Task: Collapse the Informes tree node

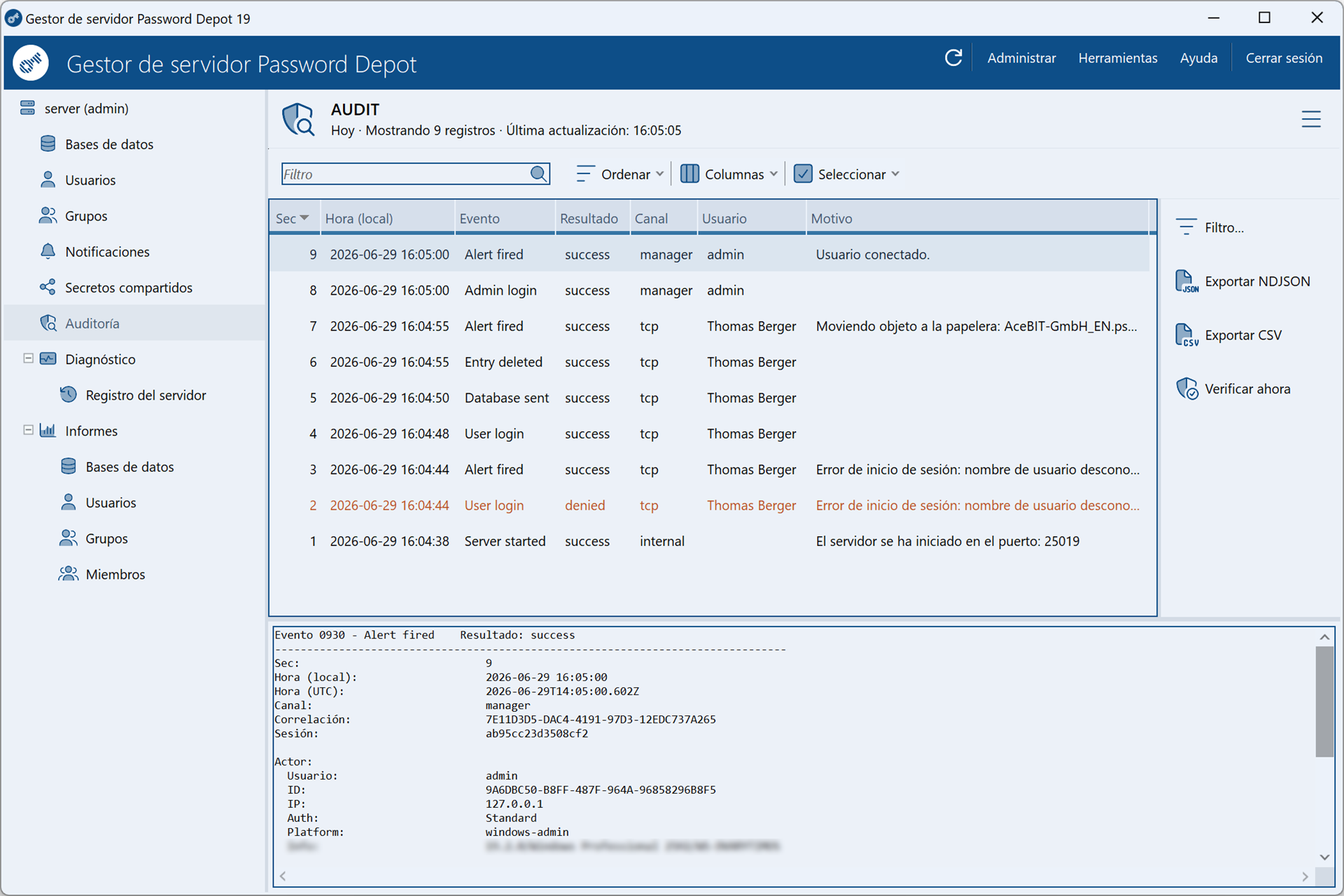Action: coord(28,430)
